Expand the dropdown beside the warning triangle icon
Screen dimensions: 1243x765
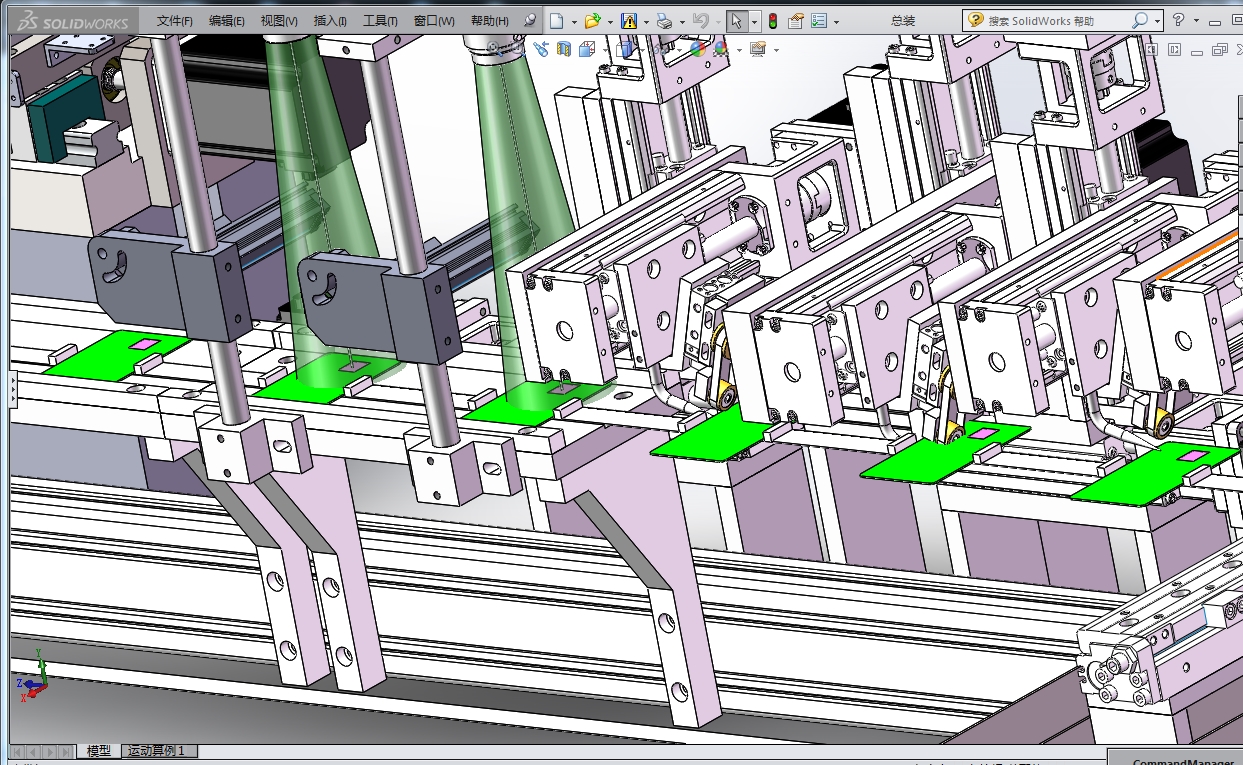pos(646,22)
